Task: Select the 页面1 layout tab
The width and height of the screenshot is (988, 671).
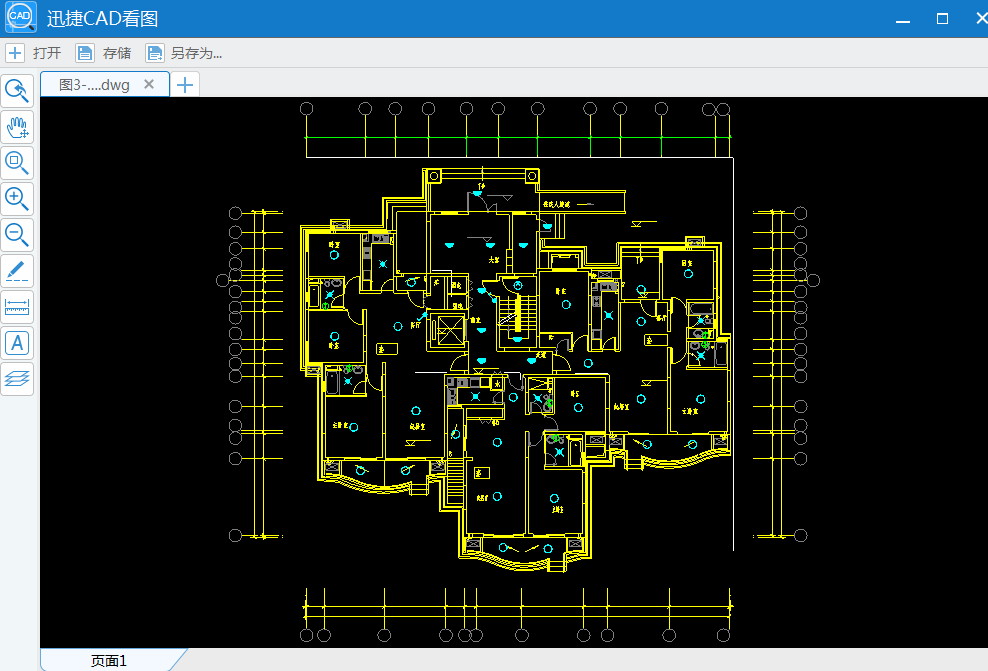Action: 109,660
